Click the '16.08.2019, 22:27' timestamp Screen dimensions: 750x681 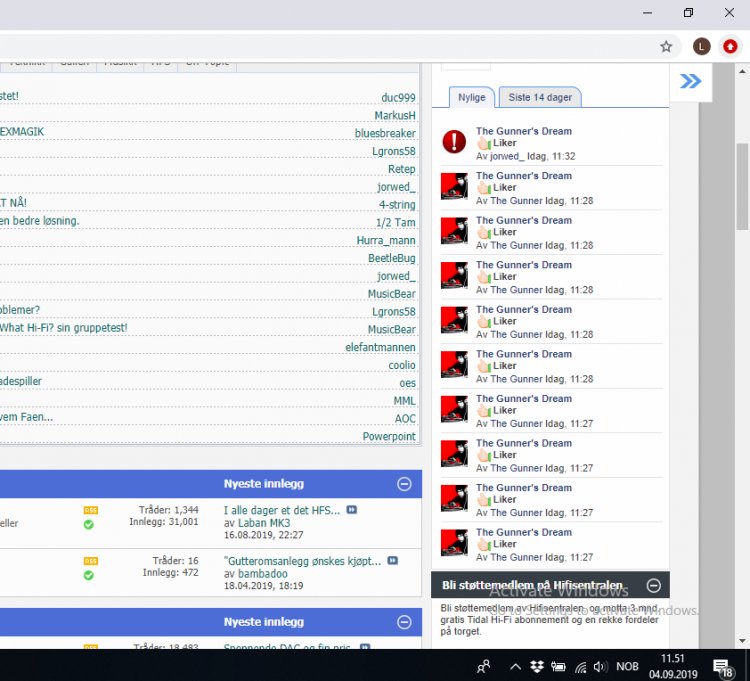click(x=264, y=535)
